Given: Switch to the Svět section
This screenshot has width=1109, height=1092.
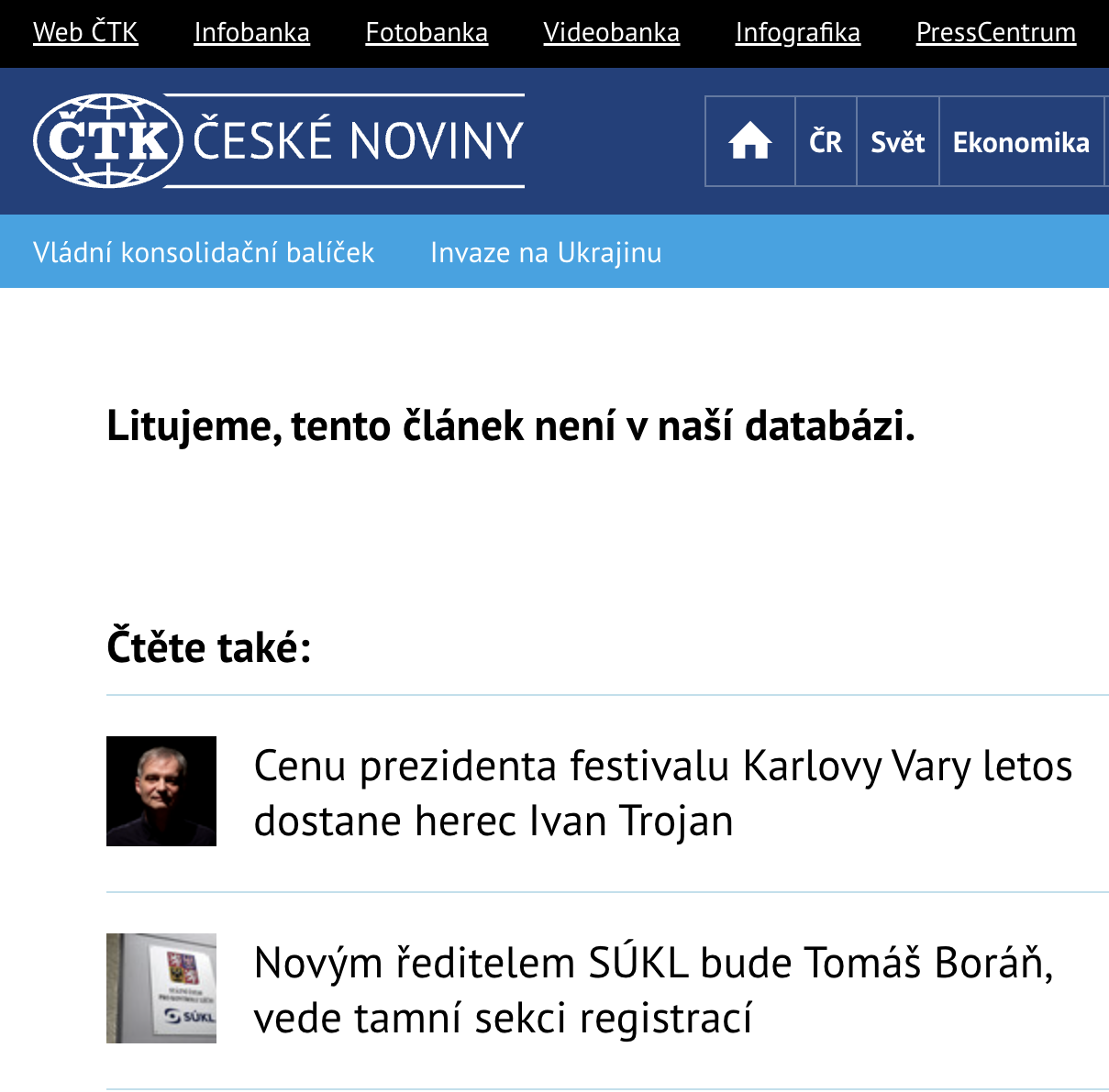Looking at the screenshot, I should 898,142.
